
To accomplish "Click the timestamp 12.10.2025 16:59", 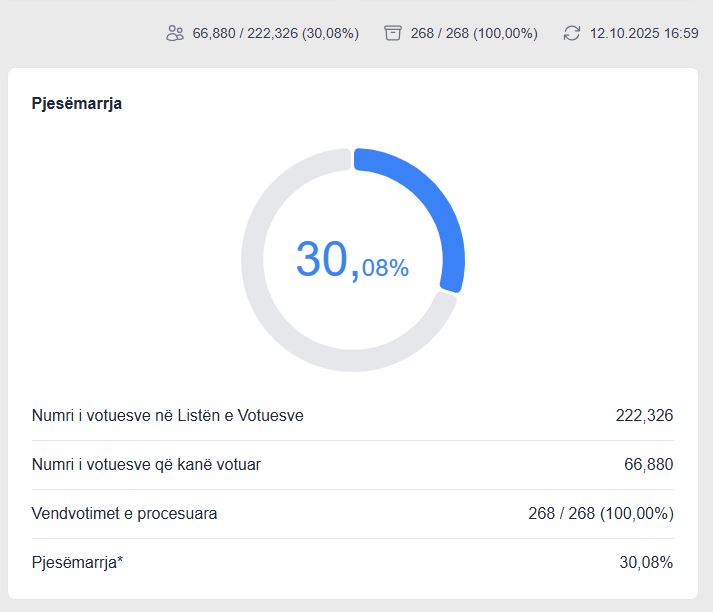I will click(644, 33).
